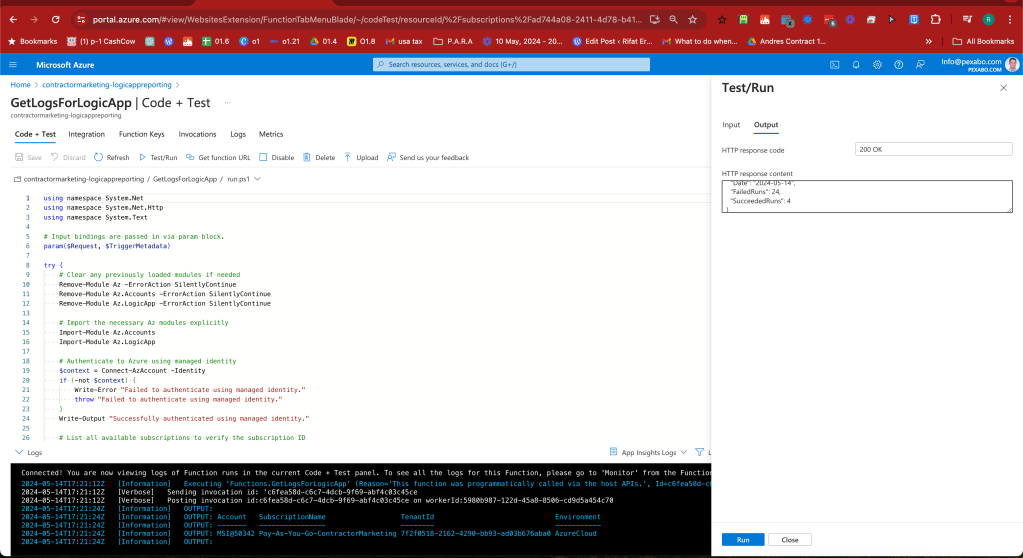Click the account avatar for Info@pexabo.com
This screenshot has width=1023, height=558.
coord(1013,64)
